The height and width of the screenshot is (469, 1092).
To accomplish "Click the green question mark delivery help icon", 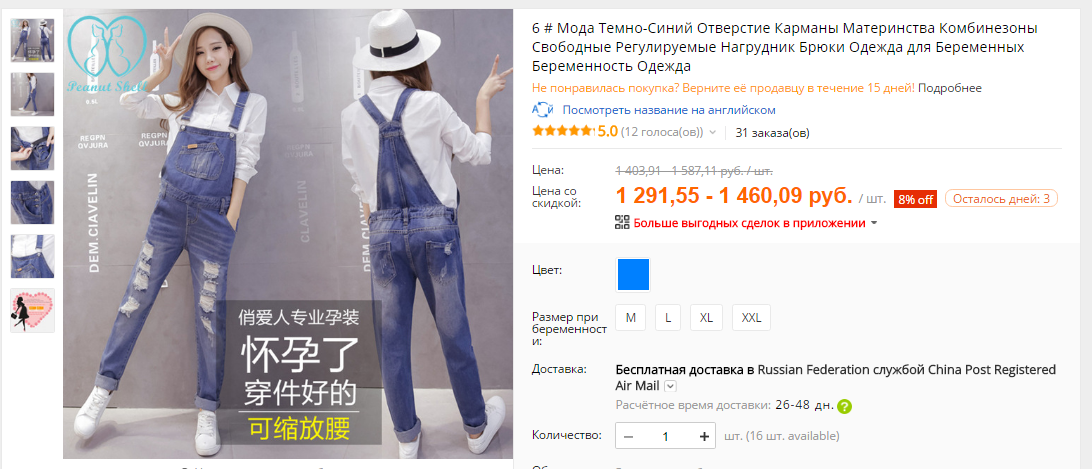I will click(844, 406).
